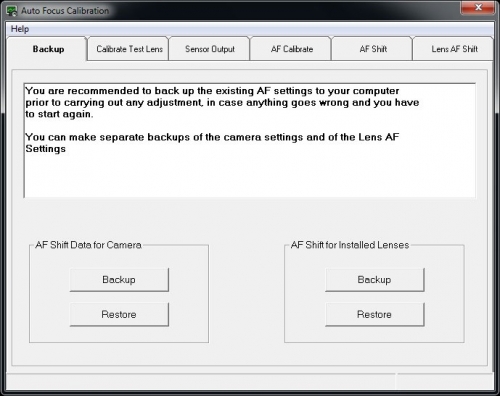Switch to the AF Shift tab
The width and height of the screenshot is (500, 396).
(373, 49)
